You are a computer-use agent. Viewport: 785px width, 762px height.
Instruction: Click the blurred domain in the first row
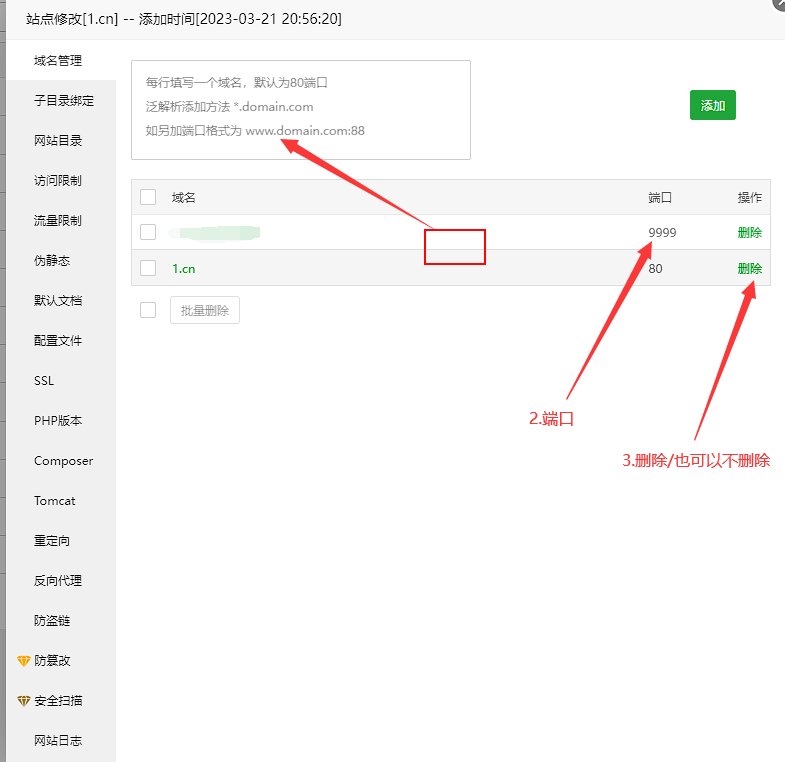tap(214, 233)
